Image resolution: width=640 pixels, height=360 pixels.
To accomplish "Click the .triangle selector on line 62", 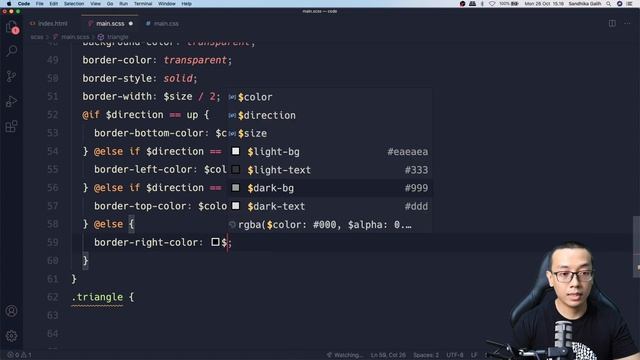I will click(x=97, y=297).
